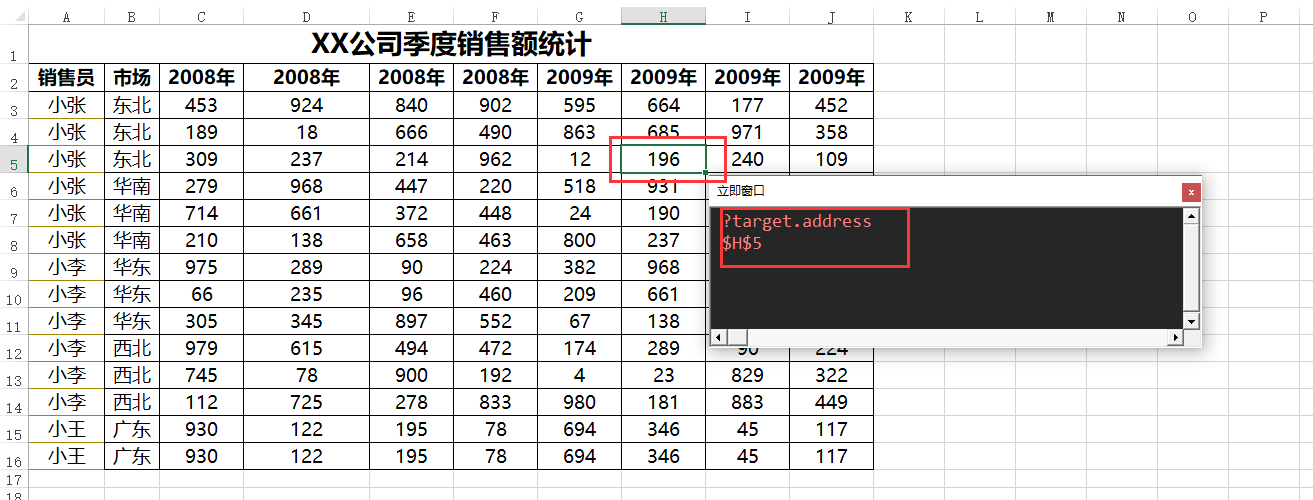
Task: Click the immediate window's vertical scroll up arrow
Action: [1190, 217]
